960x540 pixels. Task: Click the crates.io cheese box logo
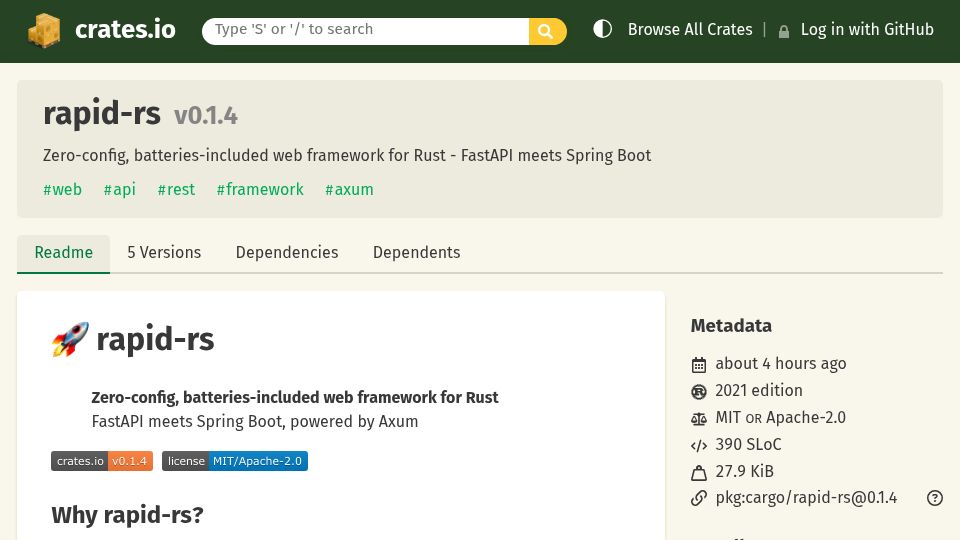pyautogui.click(x=44, y=30)
